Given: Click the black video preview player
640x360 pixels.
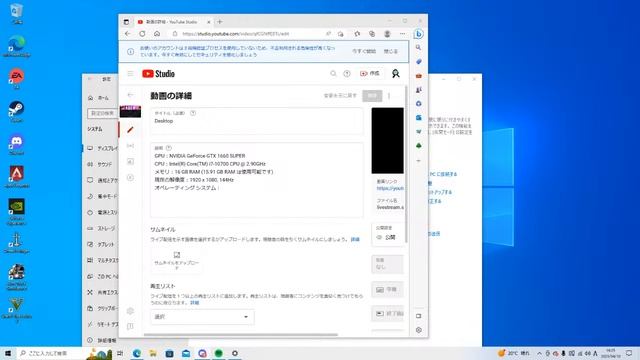Looking at the screenshot, I should [387, 140].
